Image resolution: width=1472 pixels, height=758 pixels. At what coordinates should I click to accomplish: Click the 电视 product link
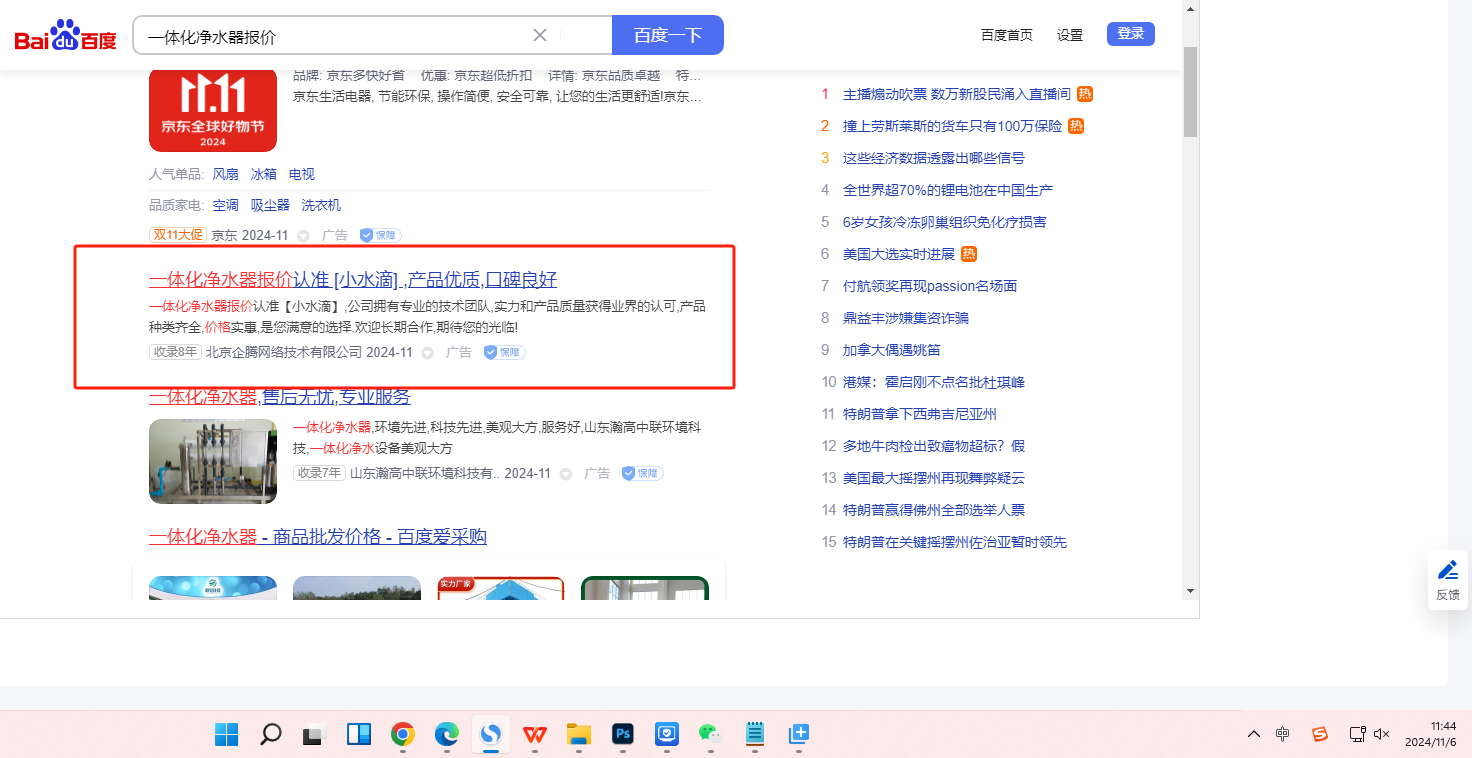[302, 174]
